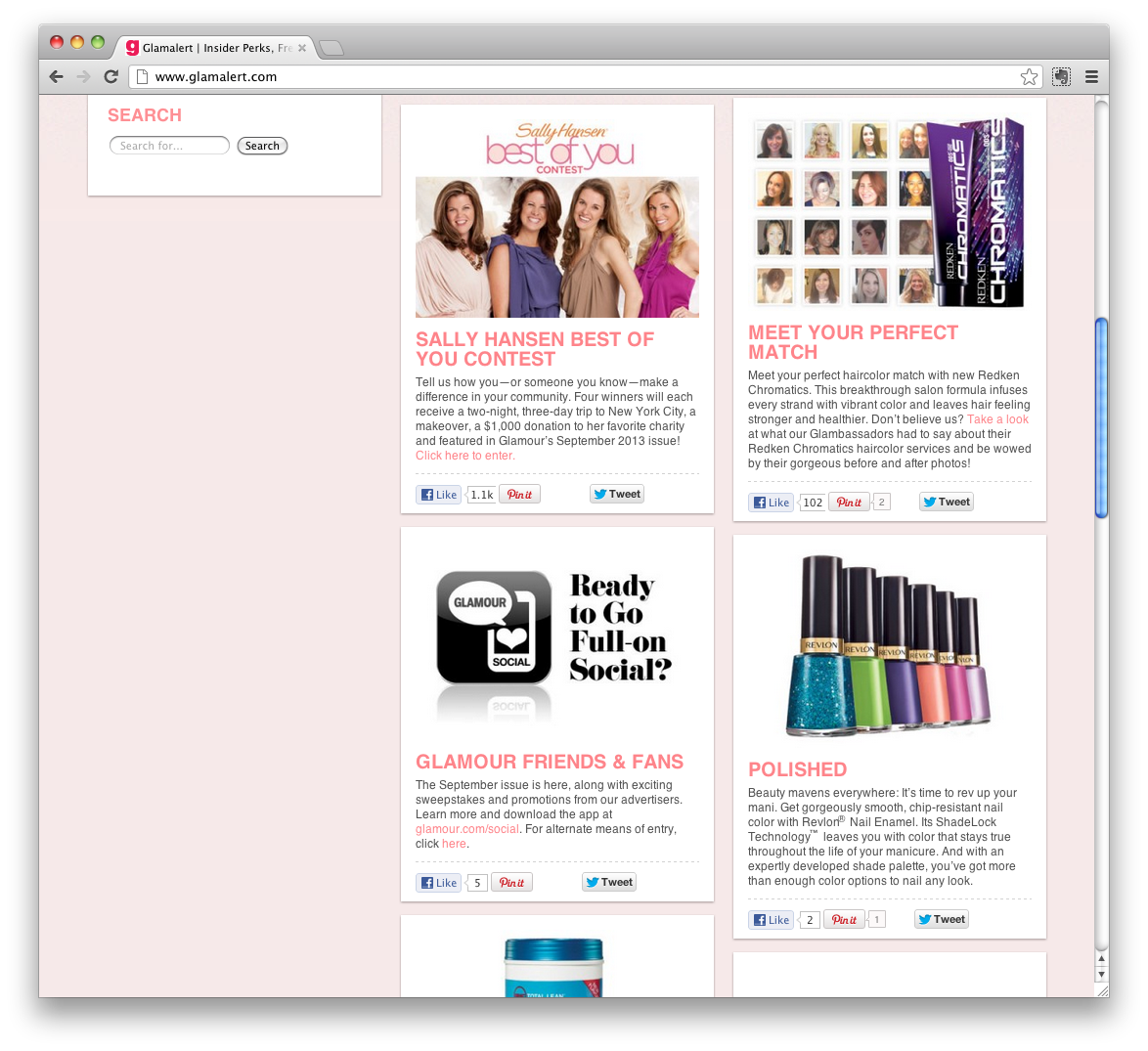Tweet the Meet Your Perfect Match post
1148x1051 pixels.
[x=947, y=503]
